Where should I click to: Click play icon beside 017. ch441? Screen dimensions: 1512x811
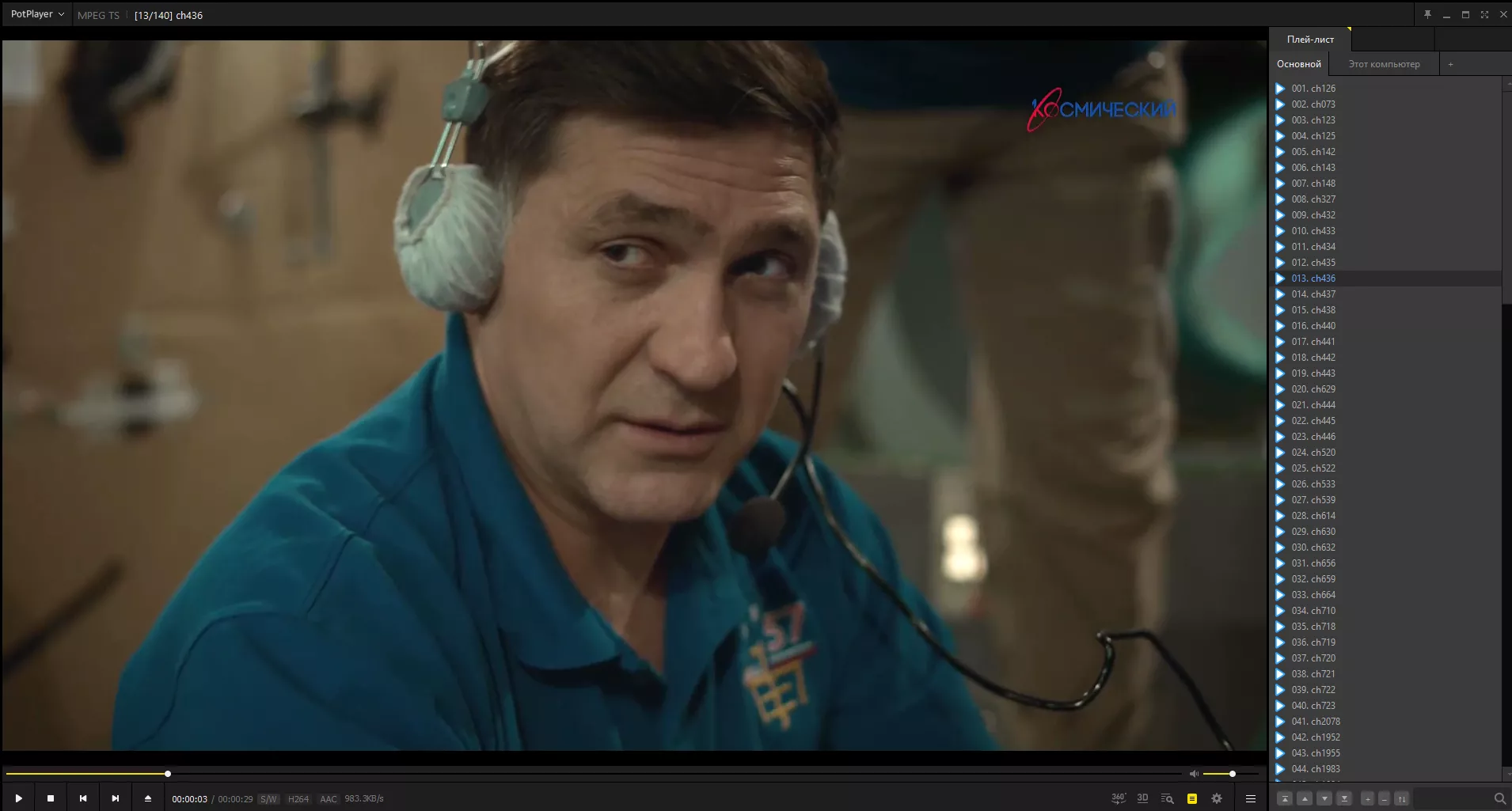click(1280, 342)
